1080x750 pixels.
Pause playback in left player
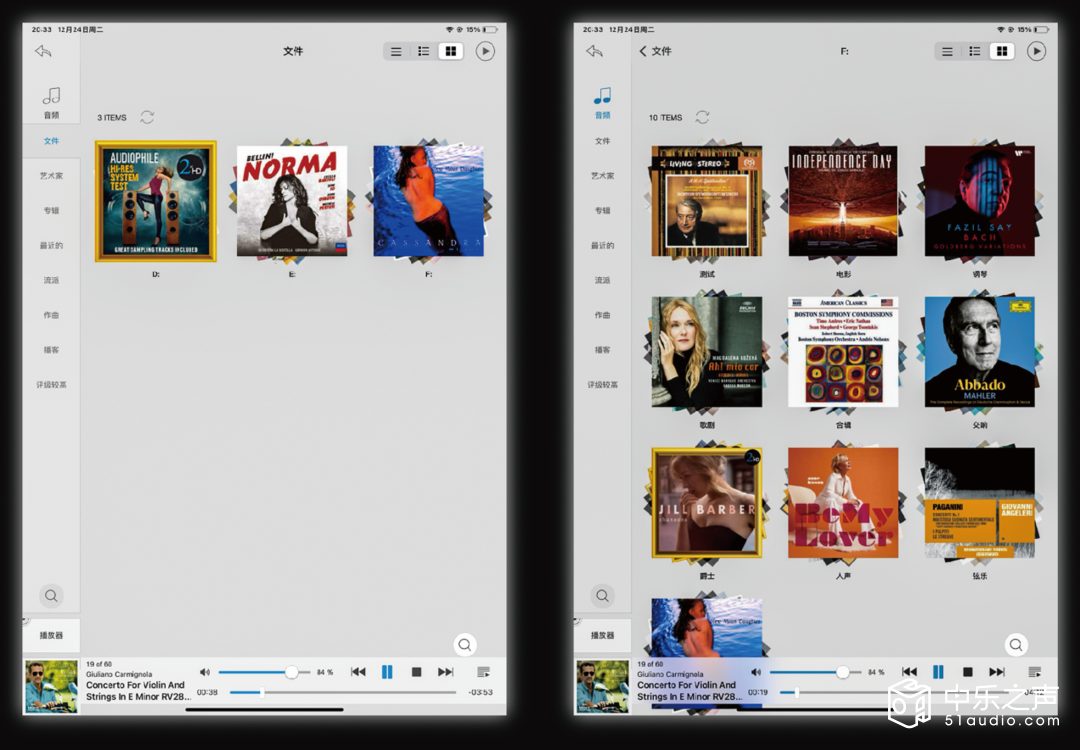(x=387, y=671)
